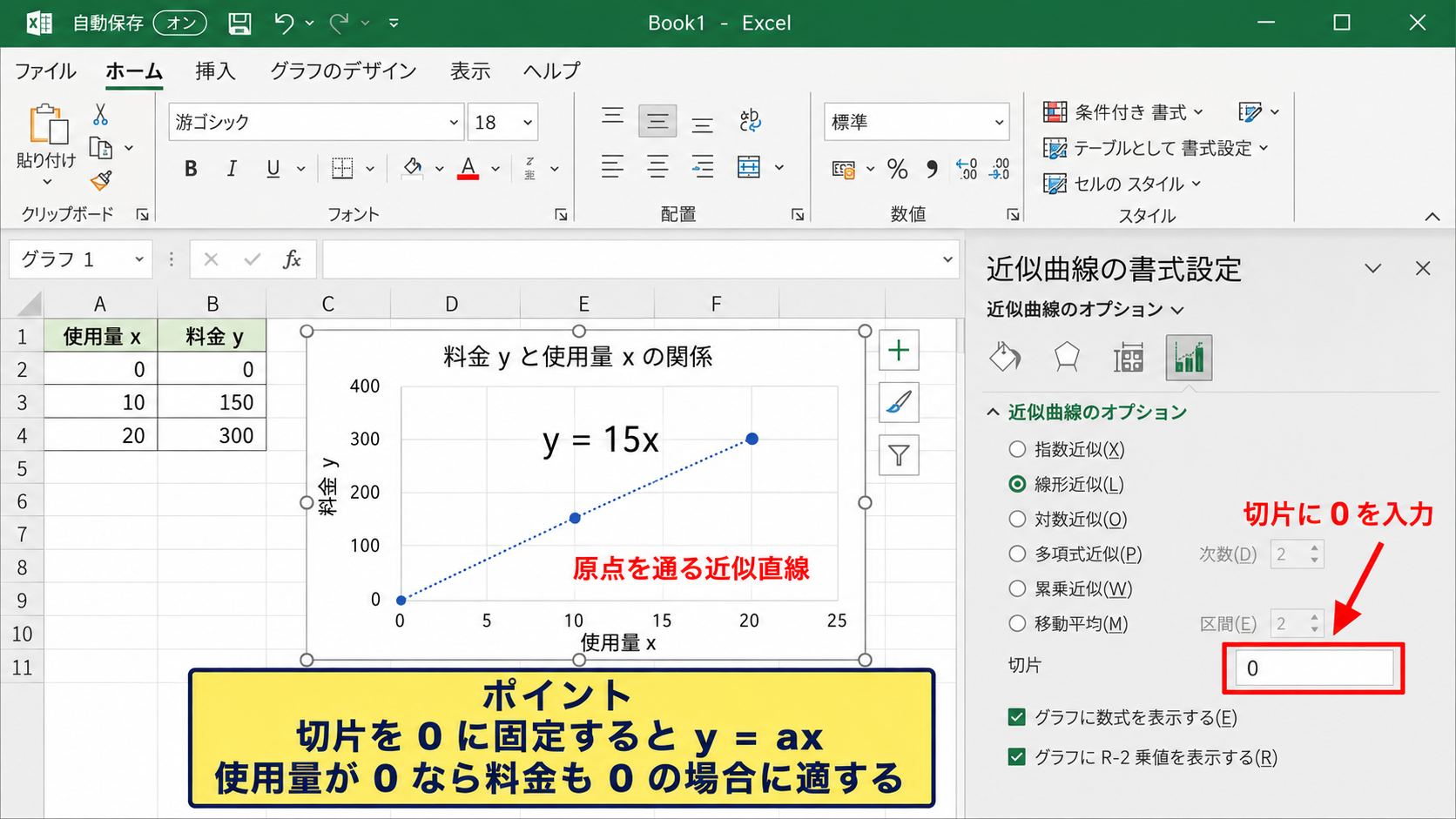Expand the formula bar
Screen dimensions: 1456x819
pos(947,259)
